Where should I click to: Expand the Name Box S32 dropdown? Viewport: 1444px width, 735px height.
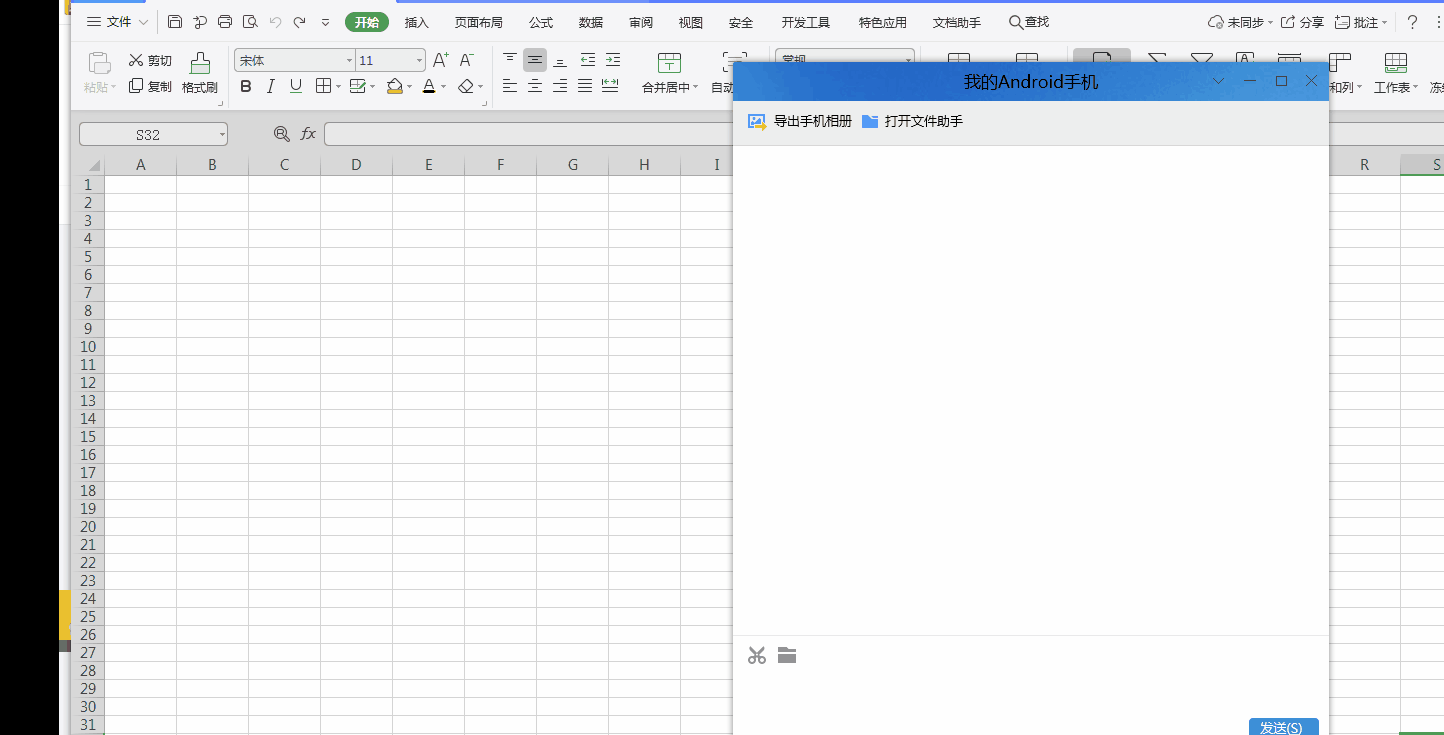(221, 134)
